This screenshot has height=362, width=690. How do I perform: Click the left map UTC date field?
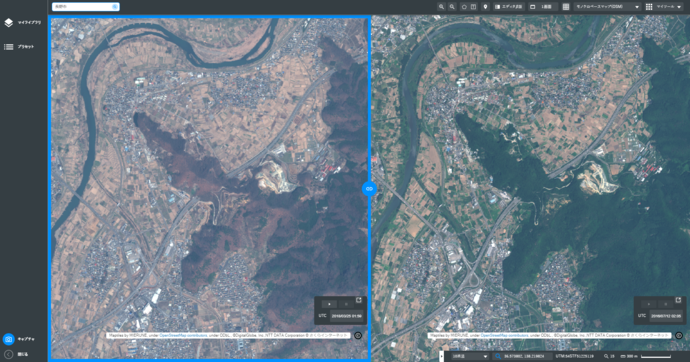click(346, 316)
